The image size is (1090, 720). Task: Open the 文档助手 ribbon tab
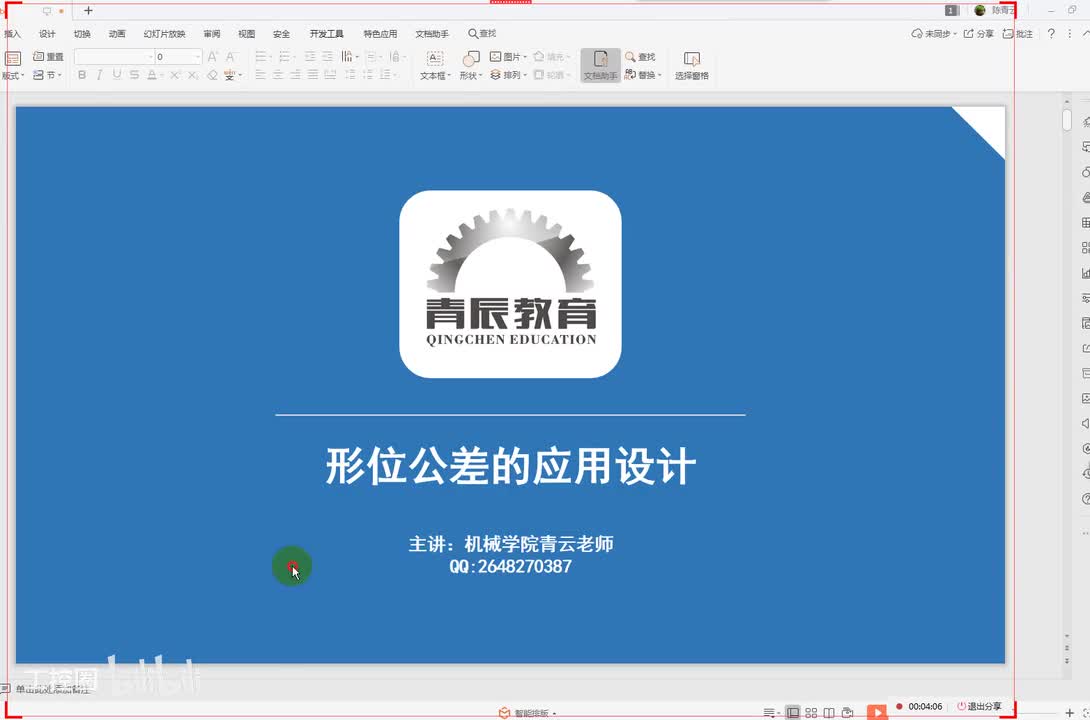point(432,34)
